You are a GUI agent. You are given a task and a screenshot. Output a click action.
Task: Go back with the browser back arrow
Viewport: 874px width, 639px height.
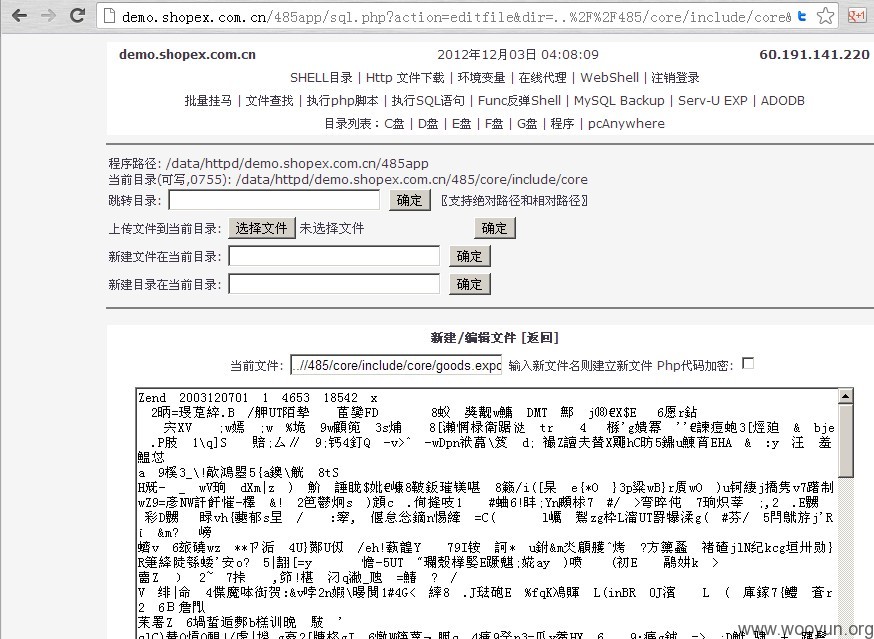(20, 16)
